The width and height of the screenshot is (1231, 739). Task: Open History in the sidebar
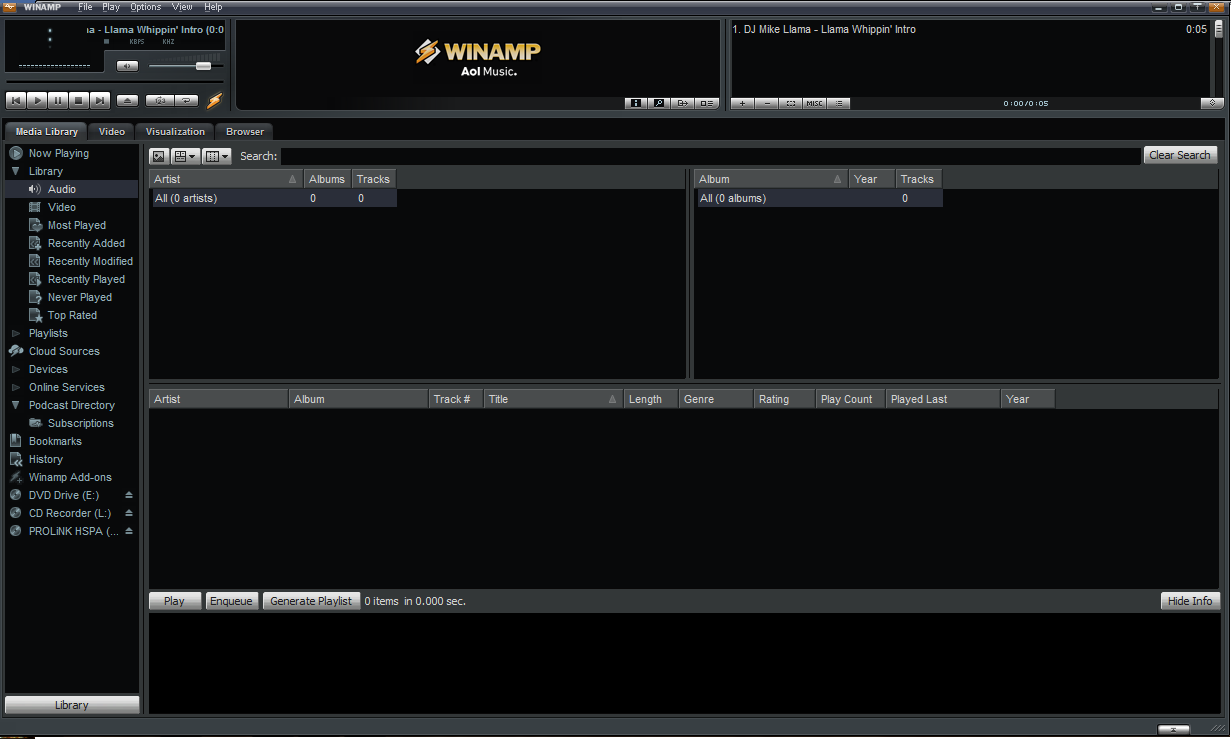46,459
